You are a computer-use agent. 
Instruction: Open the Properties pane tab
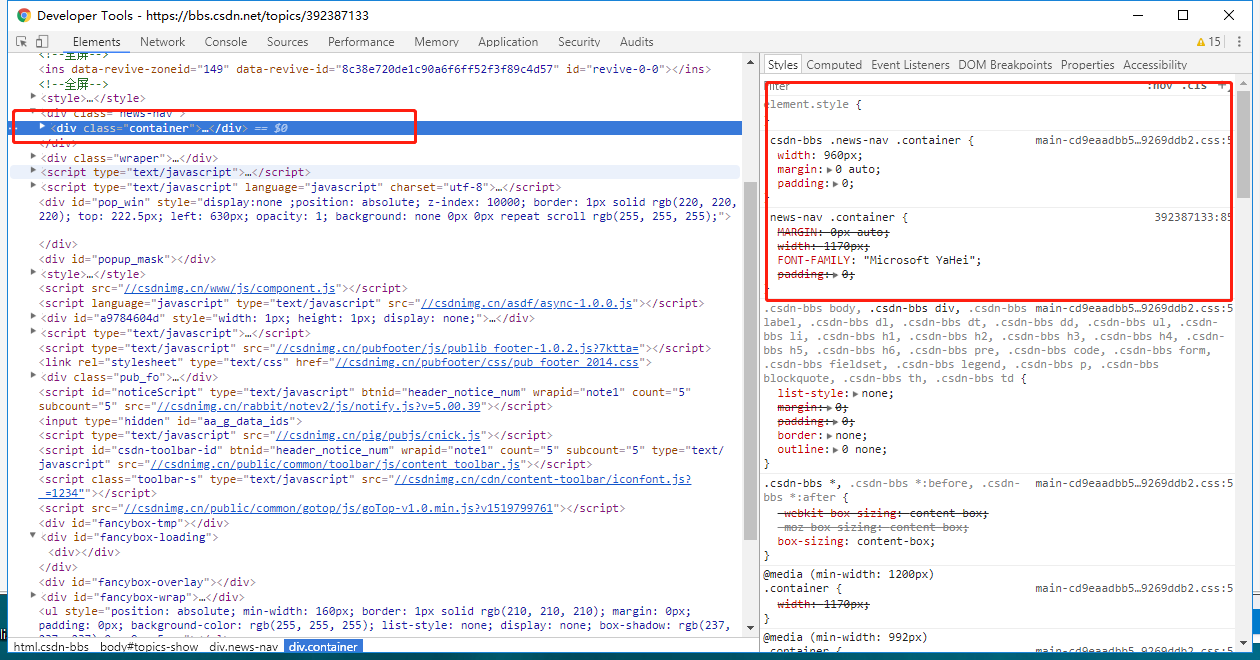tap(1087, 65)
